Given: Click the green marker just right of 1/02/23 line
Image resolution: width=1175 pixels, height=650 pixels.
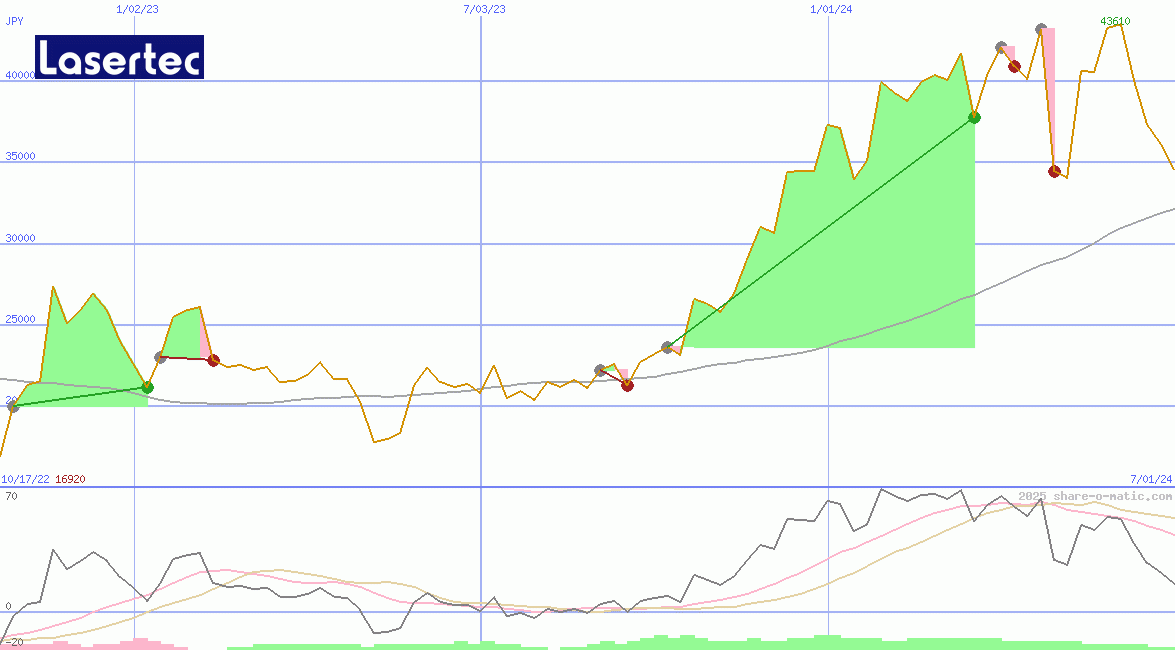Looking at the screenshot, I should tap(147, 387).
